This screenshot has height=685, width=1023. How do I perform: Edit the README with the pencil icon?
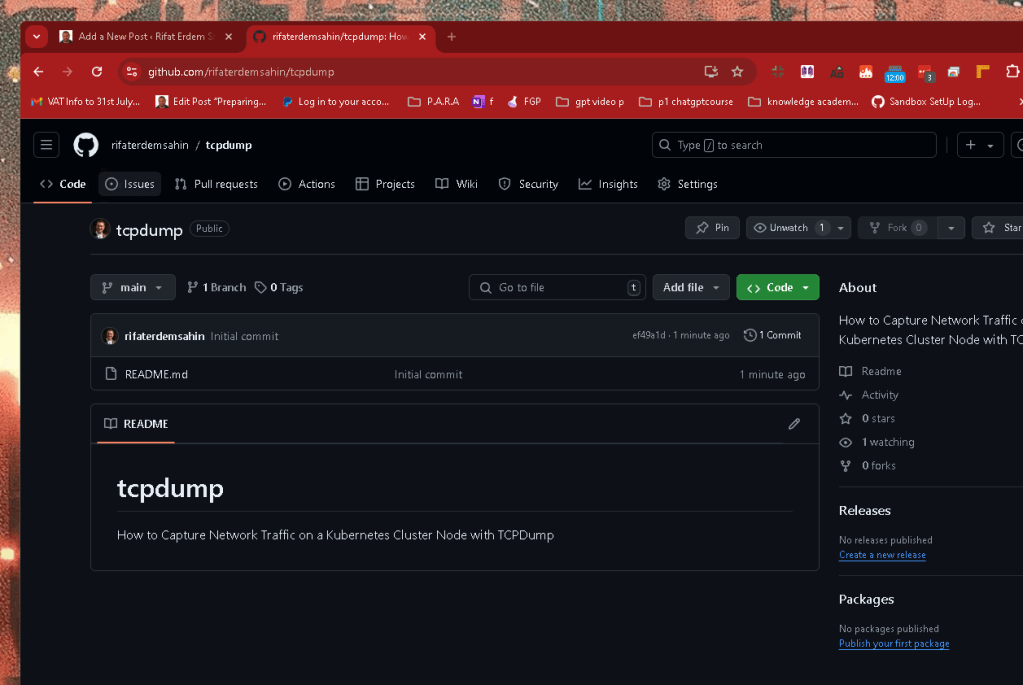794,424
